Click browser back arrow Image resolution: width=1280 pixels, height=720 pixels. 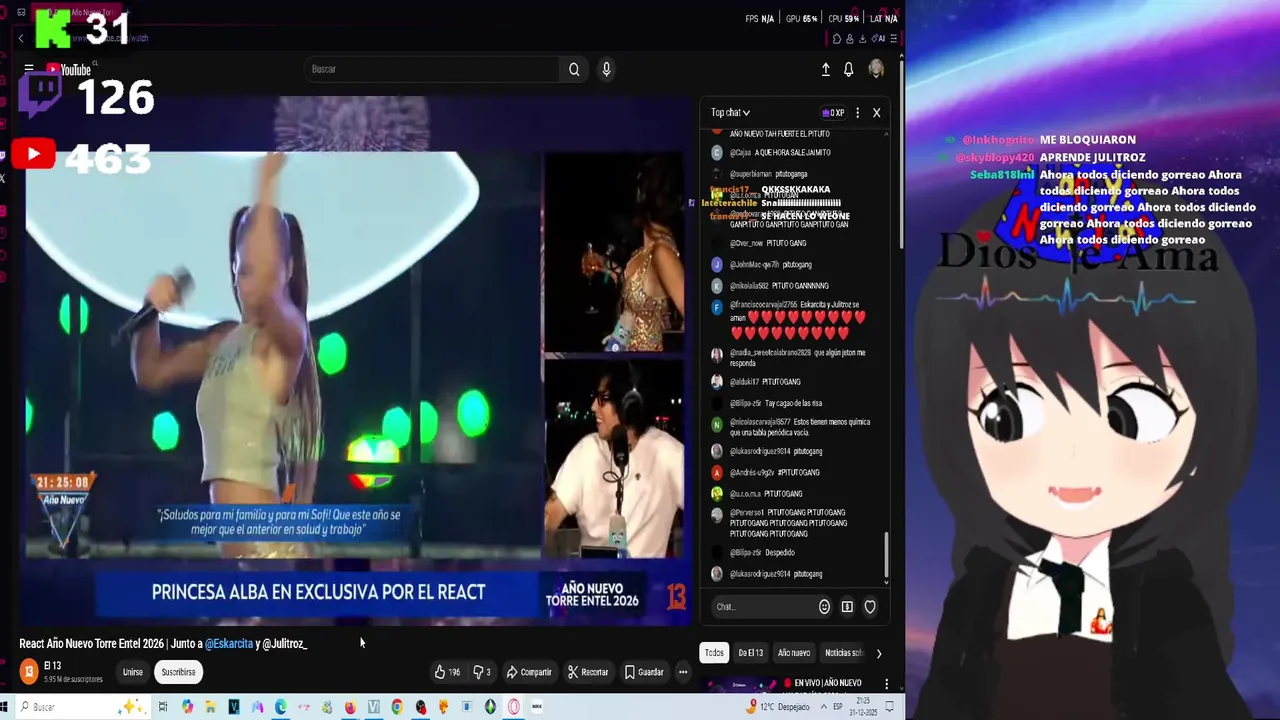tap(21, 39)
